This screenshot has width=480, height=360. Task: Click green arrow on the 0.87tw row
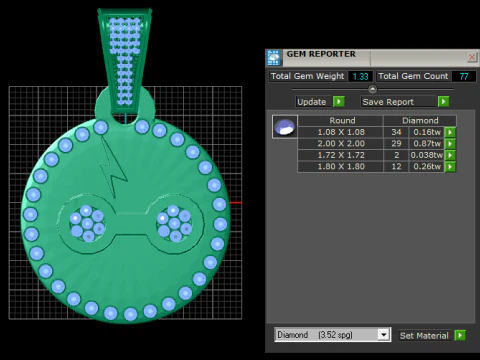[x=450, y=144]
